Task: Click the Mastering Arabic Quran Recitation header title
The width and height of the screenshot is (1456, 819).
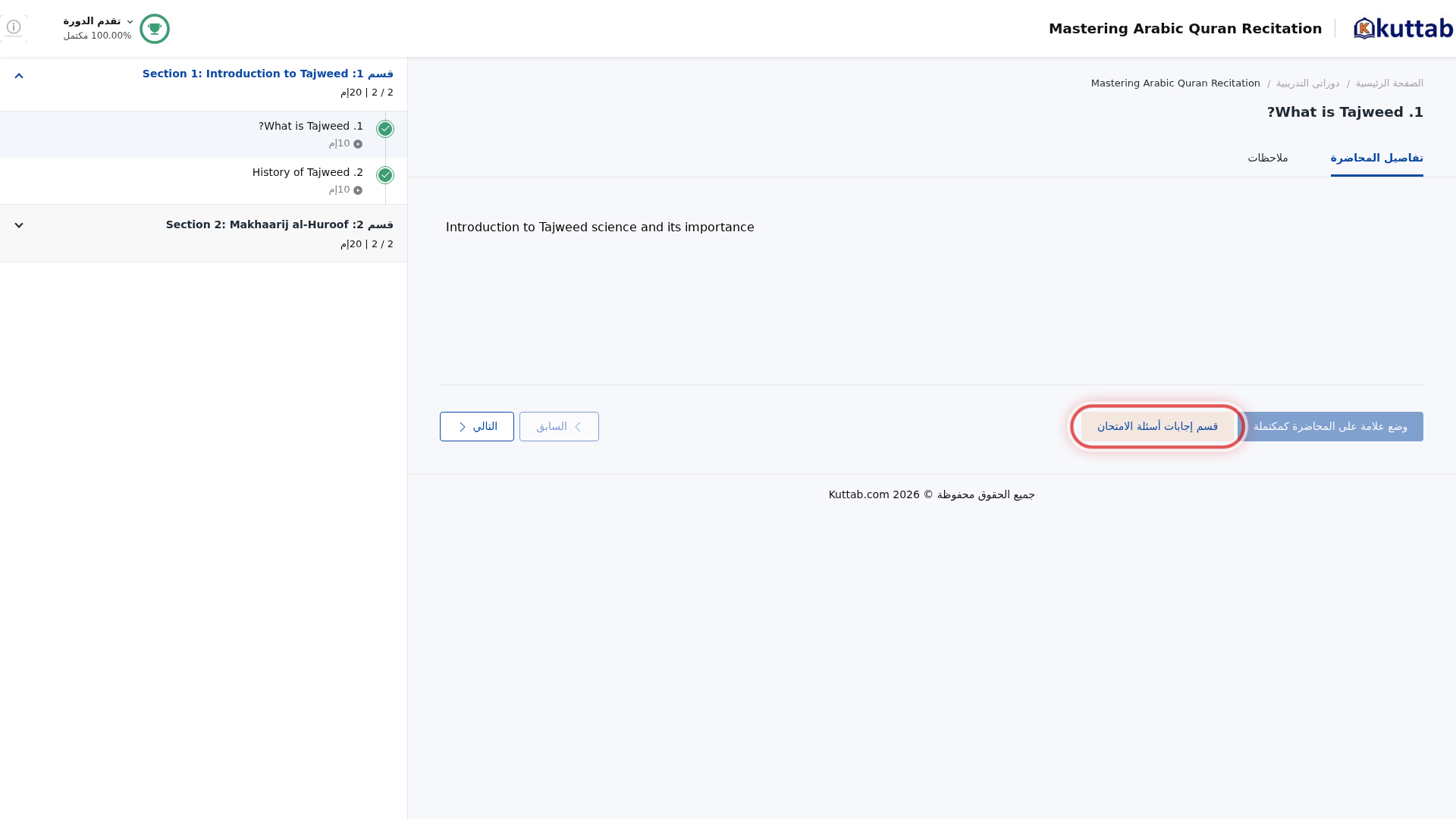Action: coord(1185,29)
